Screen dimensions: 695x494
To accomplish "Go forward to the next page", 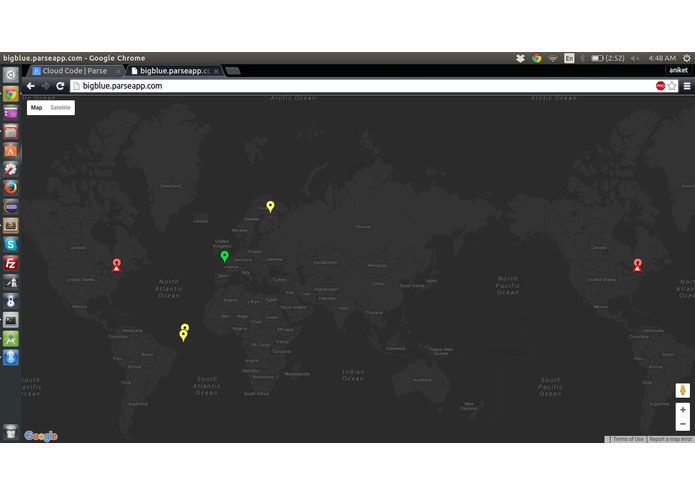I will (45, 86).
